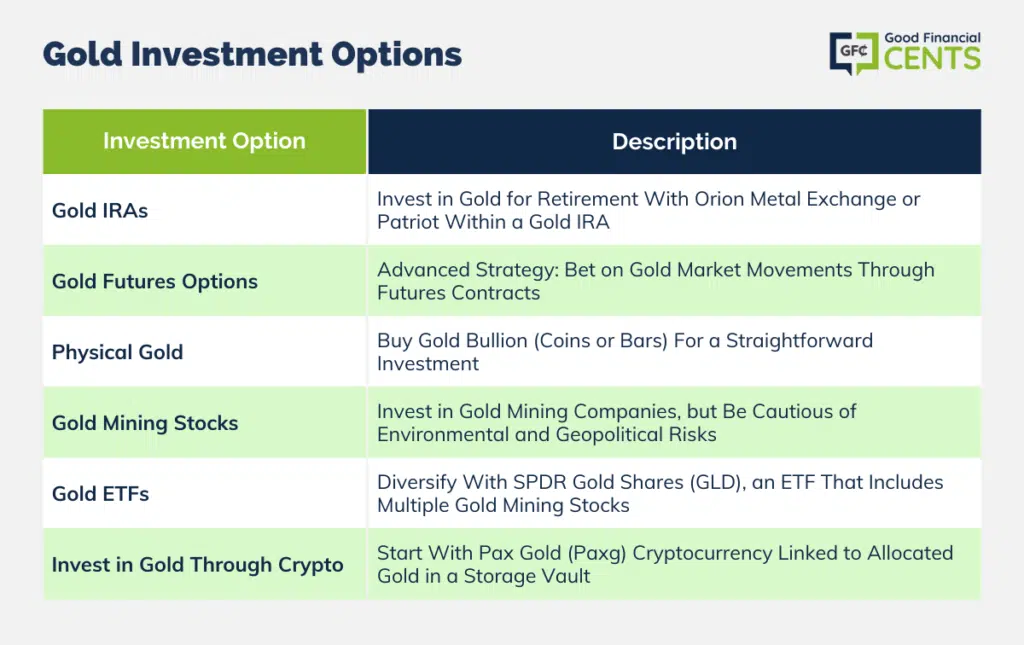Click the Investment Option column header
Screen dimensions: 1024x645
pyautogui.click(x=204, y=141)
